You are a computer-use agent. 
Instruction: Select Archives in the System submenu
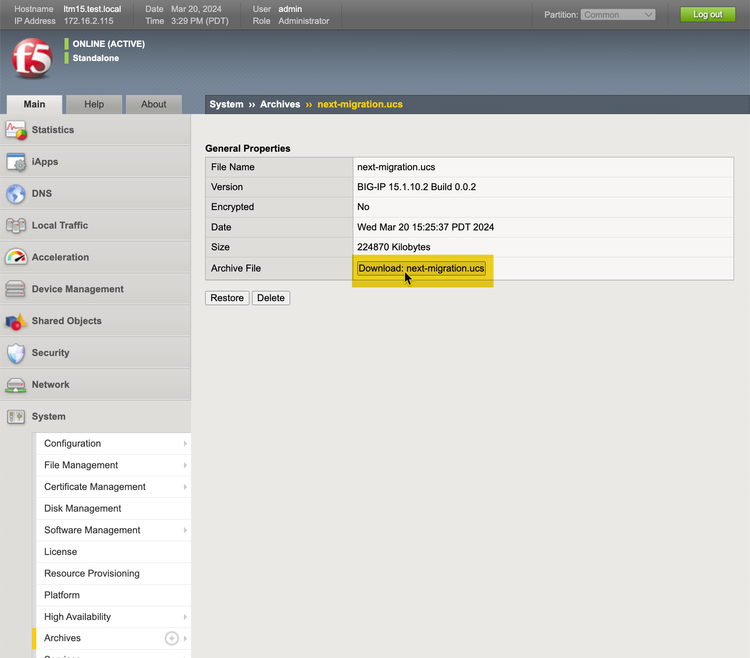[62, 638]
